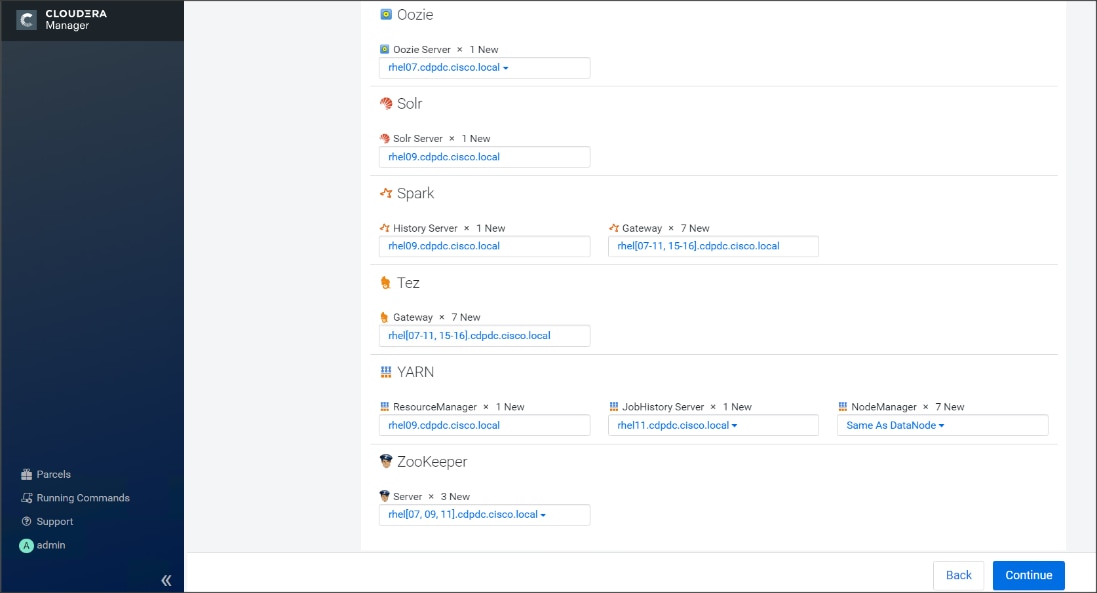Click the Tez 'Gateway × 7 New' label
Viewport: 1097px width, 593px height.
[437, 317]
